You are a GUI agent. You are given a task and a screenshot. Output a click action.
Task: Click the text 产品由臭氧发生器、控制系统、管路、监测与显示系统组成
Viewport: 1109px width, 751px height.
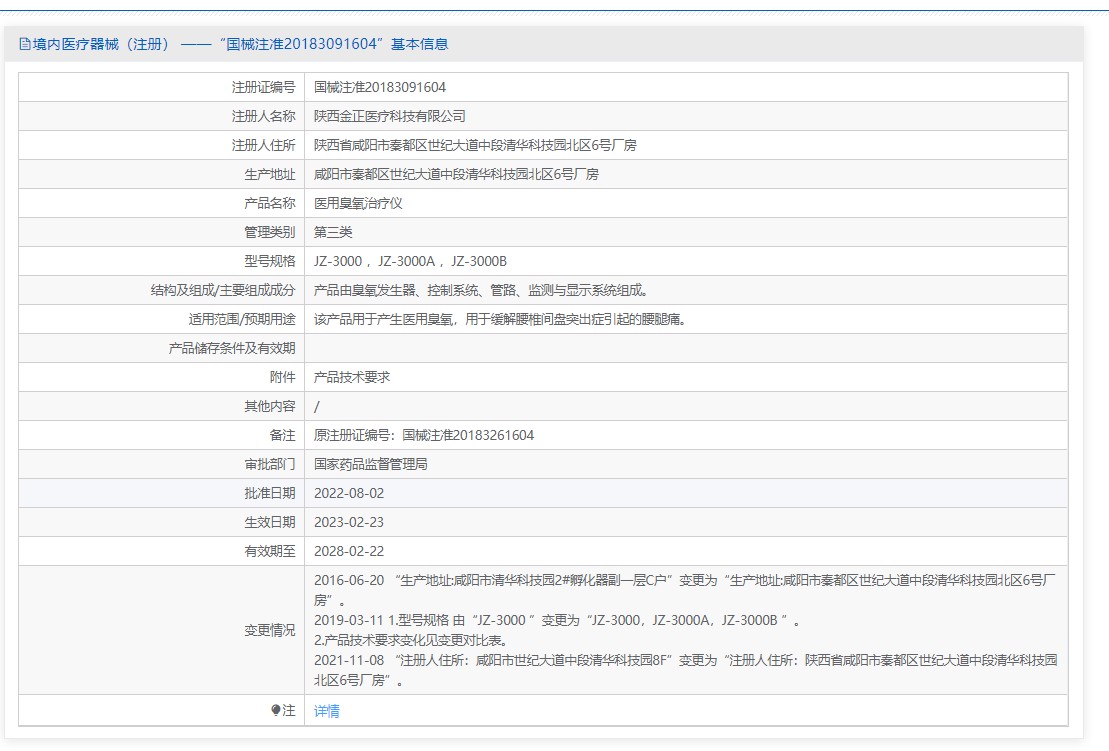[x=481, y=290]
